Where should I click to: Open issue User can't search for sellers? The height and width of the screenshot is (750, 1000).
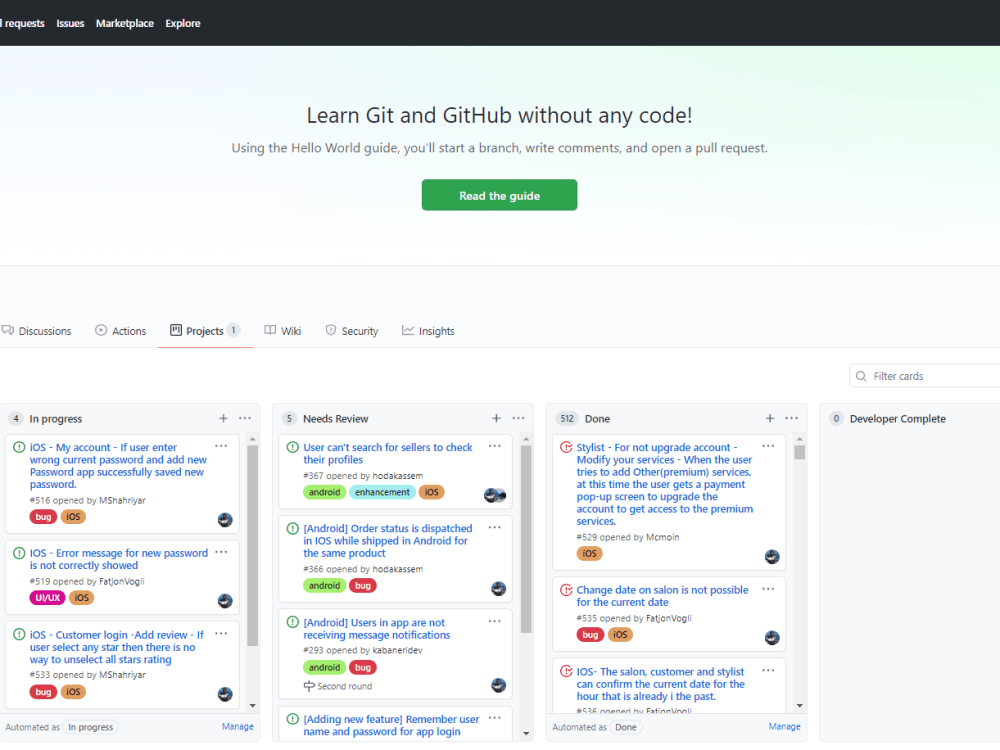(388, 453)
